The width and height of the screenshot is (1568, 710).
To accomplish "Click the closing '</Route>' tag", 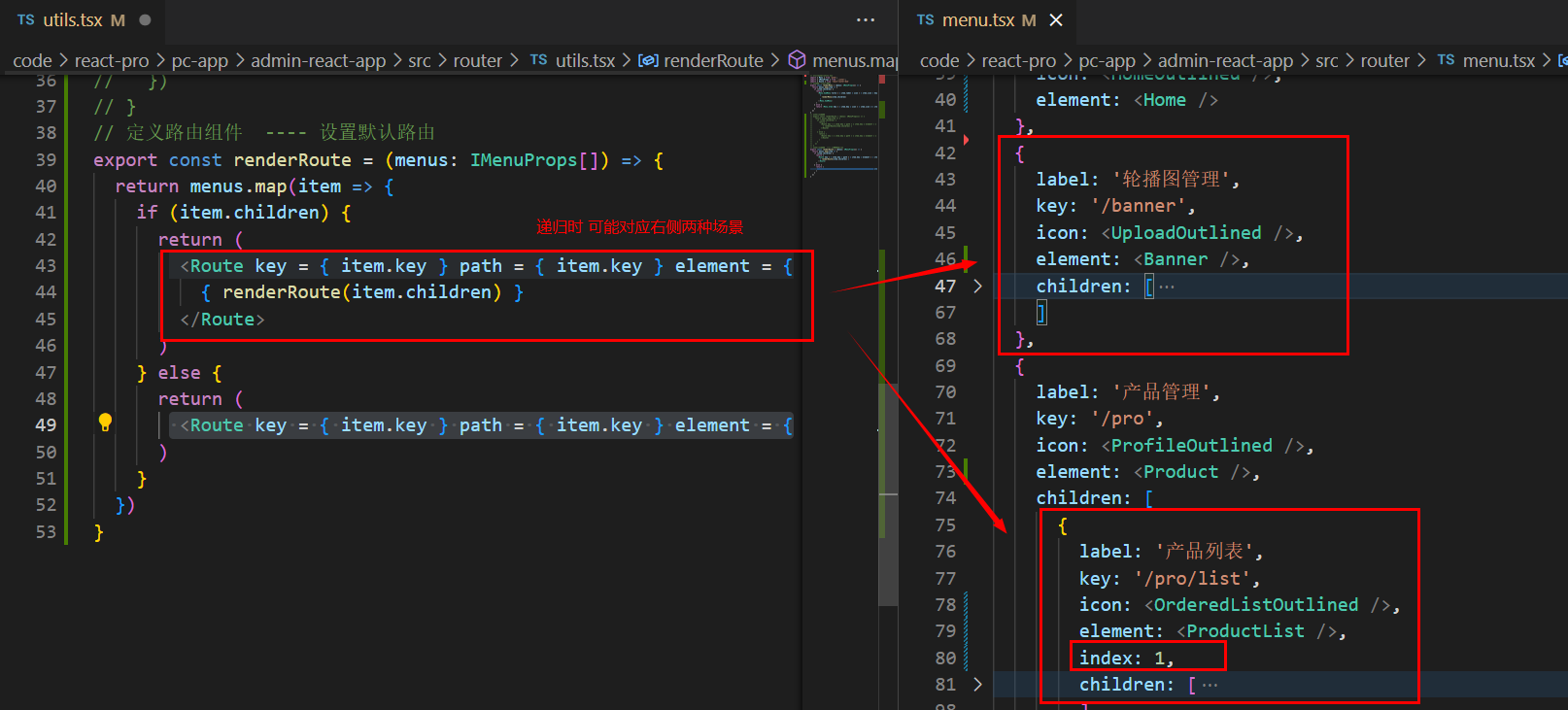I will pos(222,319).
